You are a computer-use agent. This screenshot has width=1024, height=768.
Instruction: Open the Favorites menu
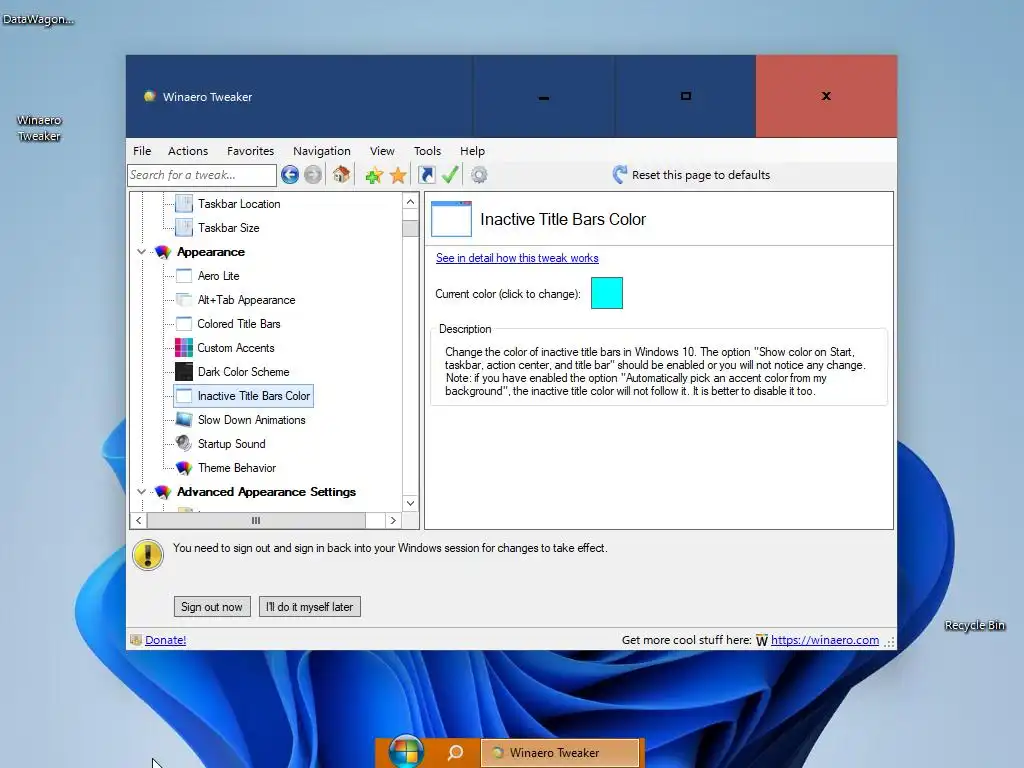point(251,151)
